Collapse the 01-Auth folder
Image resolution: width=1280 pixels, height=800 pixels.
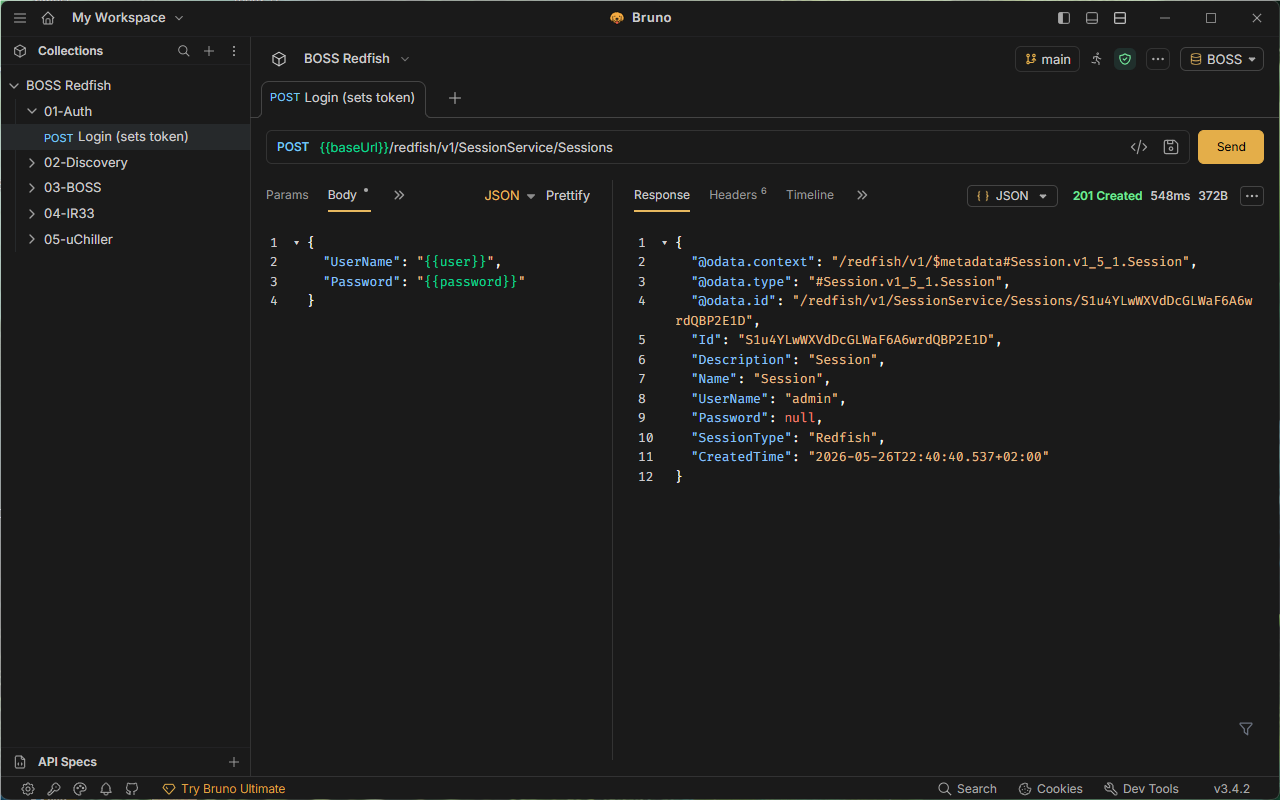click(x=32, y=112)
